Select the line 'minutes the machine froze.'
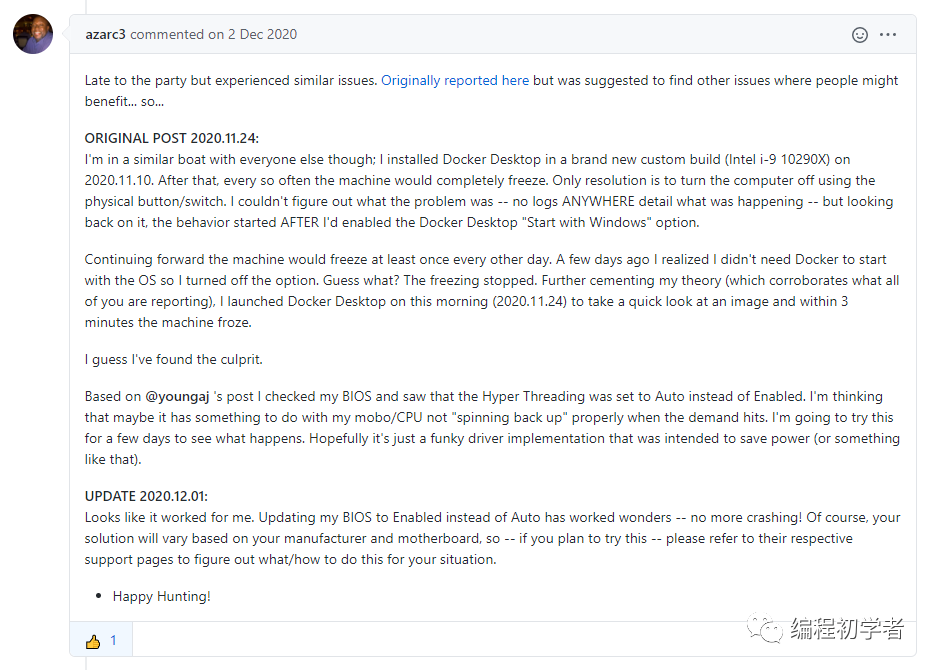Viewport: 935px width, 670px height. click(168, 322)
